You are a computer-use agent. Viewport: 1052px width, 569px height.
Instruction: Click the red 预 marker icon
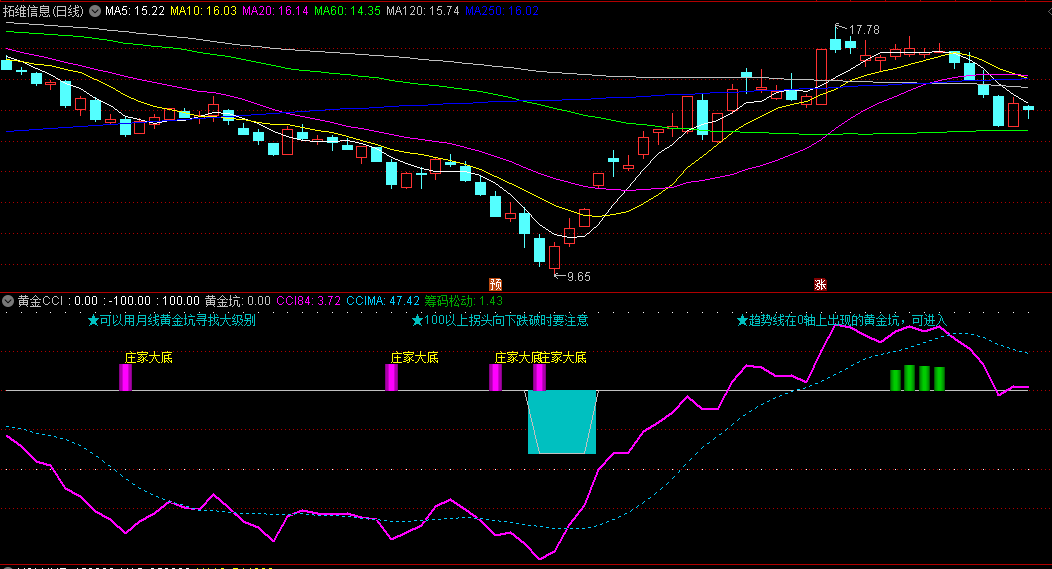coord(495,284)
